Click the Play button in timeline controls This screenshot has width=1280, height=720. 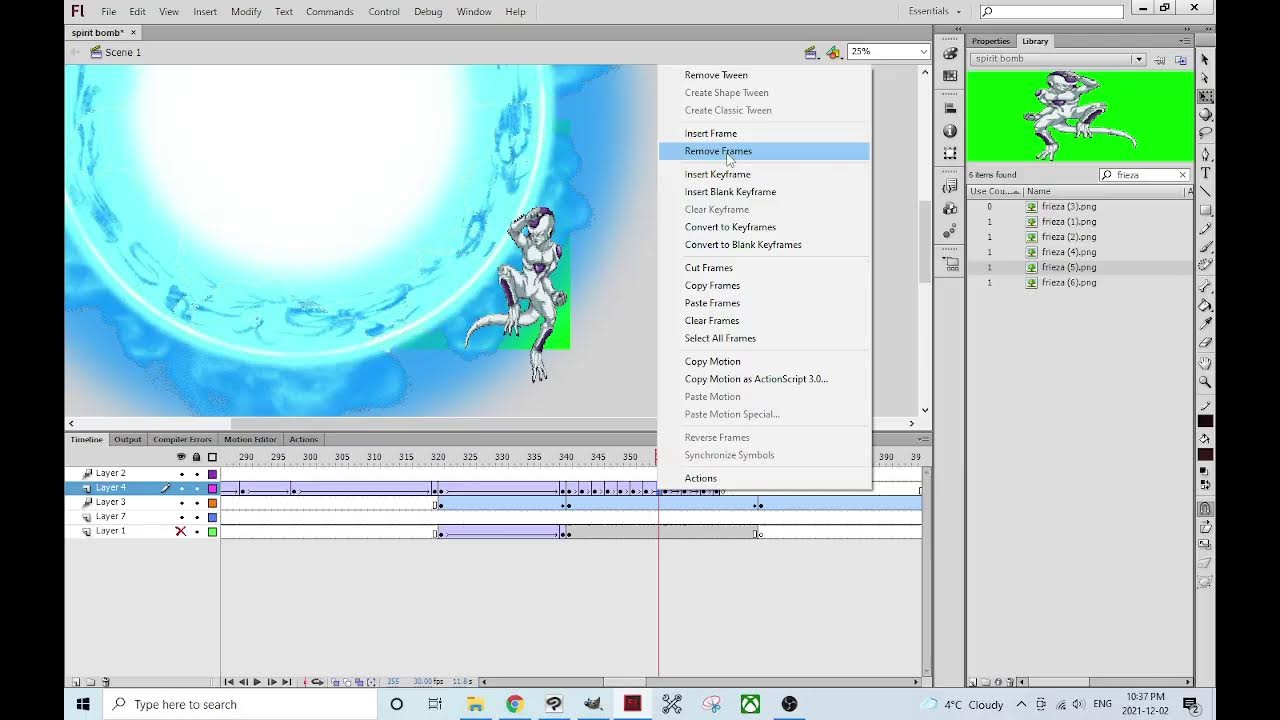click(x=257, y=682)
